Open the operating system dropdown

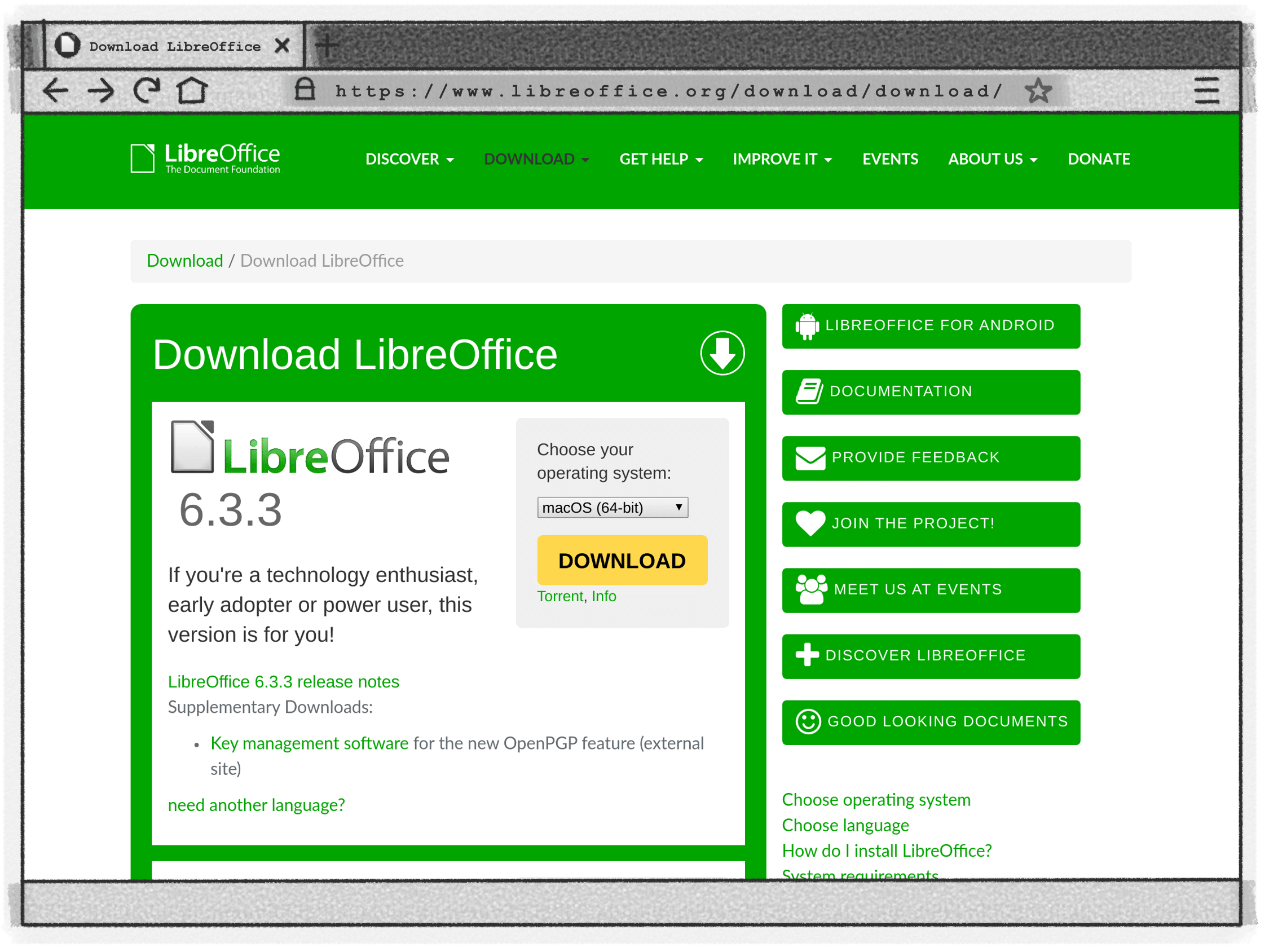coord(612,507)
